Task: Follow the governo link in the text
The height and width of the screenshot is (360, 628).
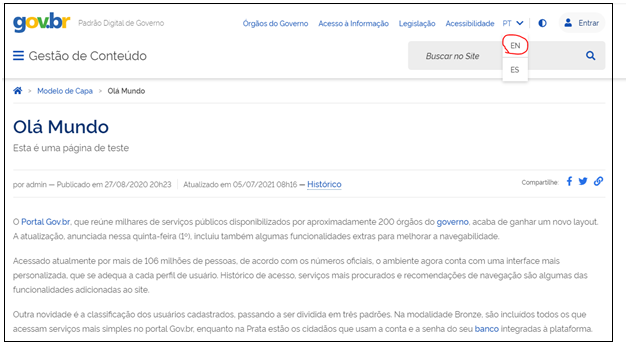Action: [x=452, y=222]
